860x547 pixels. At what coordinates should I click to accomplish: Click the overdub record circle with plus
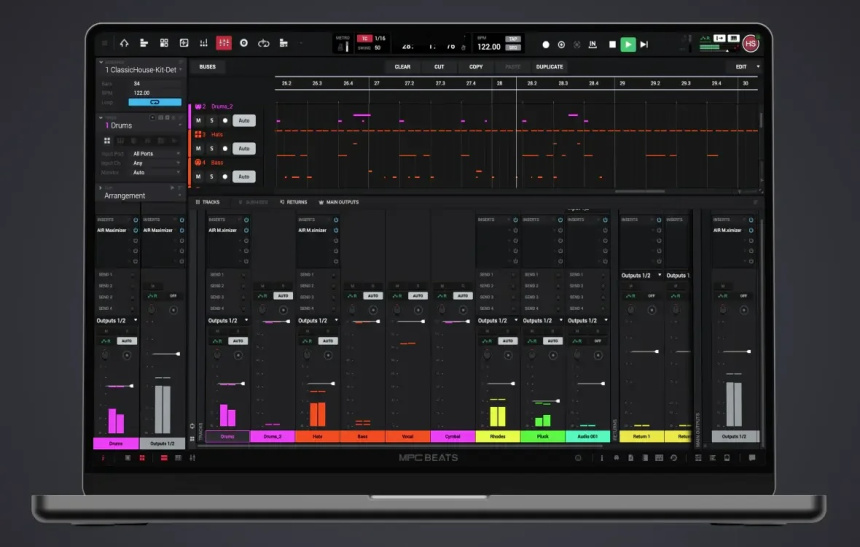pos(561,44)
